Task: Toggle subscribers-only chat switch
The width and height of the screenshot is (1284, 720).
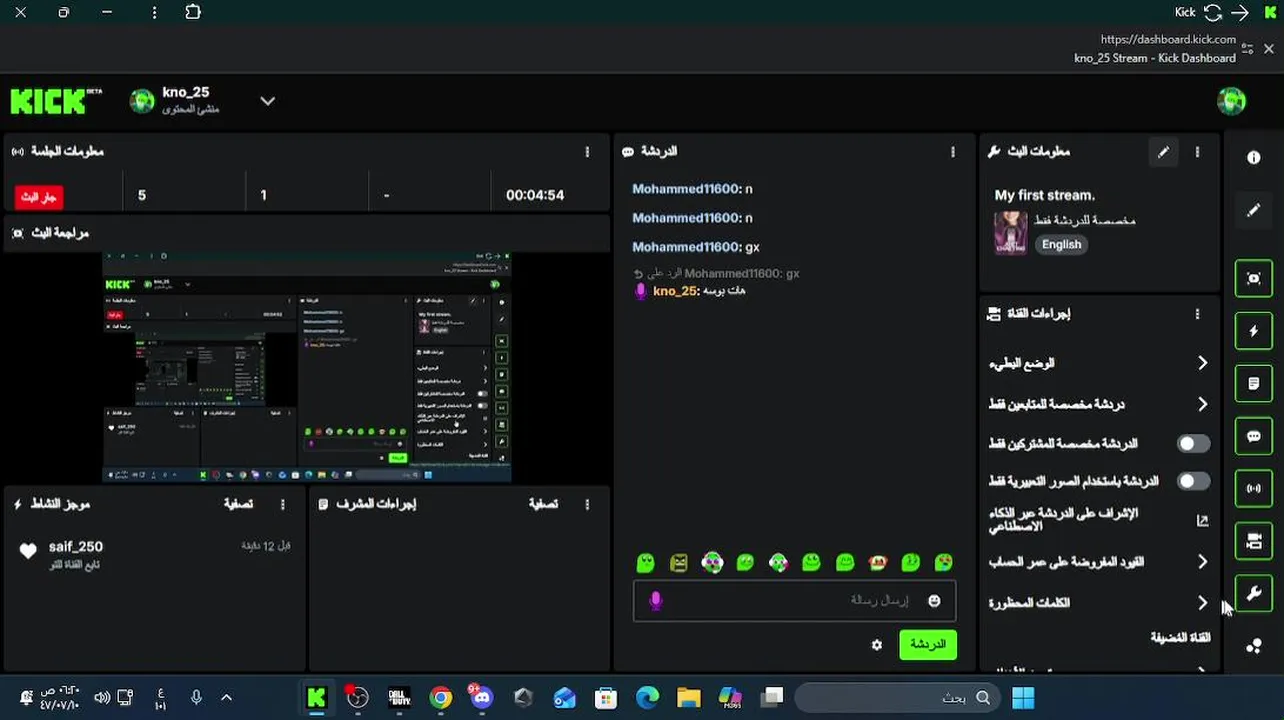Action: click(x=1193, y=443)
